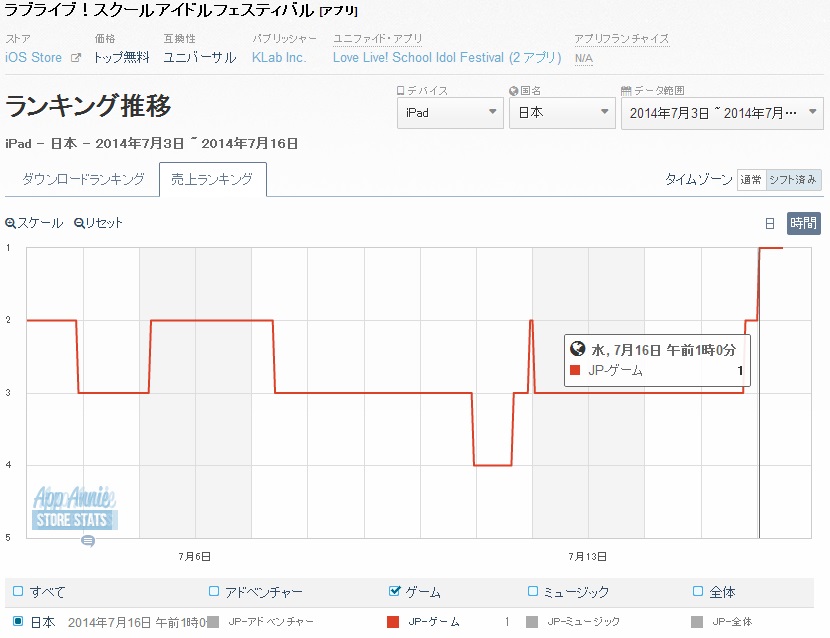The height and width of the screenshot is (638, 830).
Task: Click the red JP-ゲーム legend swatch
Action: 393,622
